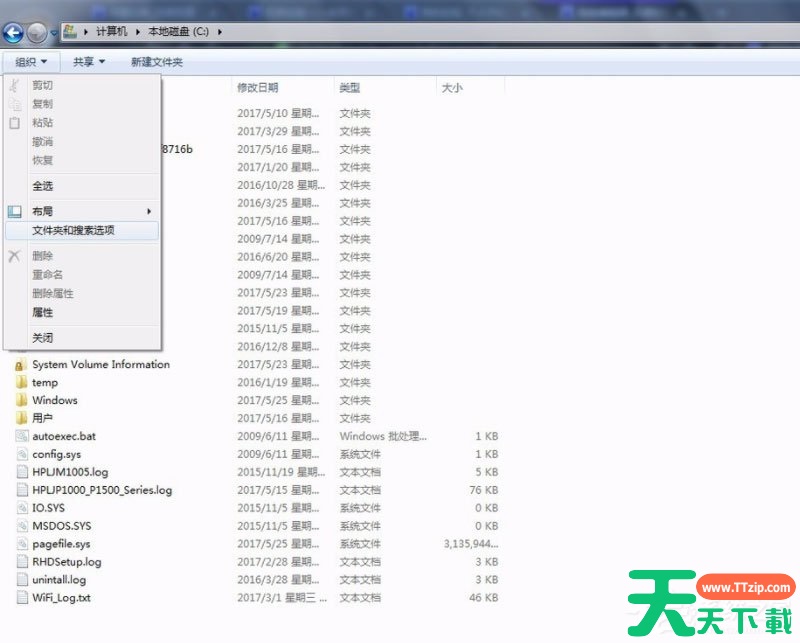Select the System Volume Information locked folder
Image resolution: width=800 pixels, height=643 pixels.
click(22, 364)
